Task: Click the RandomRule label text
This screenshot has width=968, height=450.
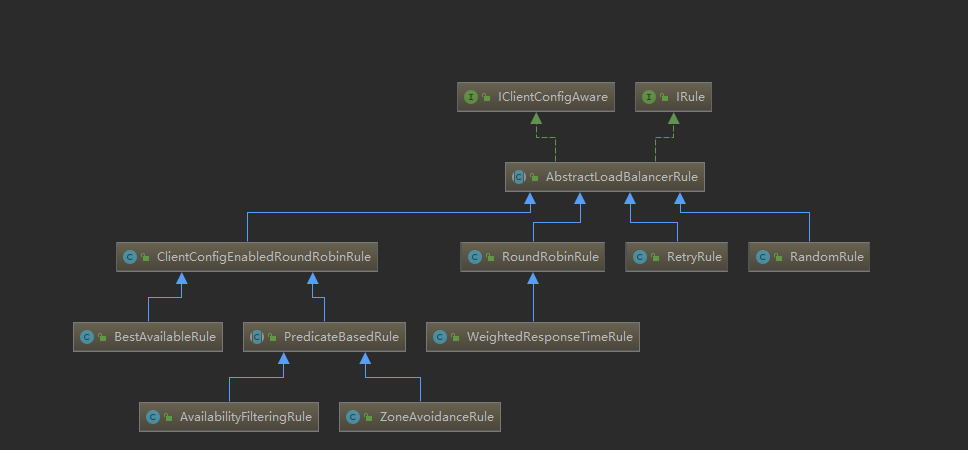Action: pos(827,257)
